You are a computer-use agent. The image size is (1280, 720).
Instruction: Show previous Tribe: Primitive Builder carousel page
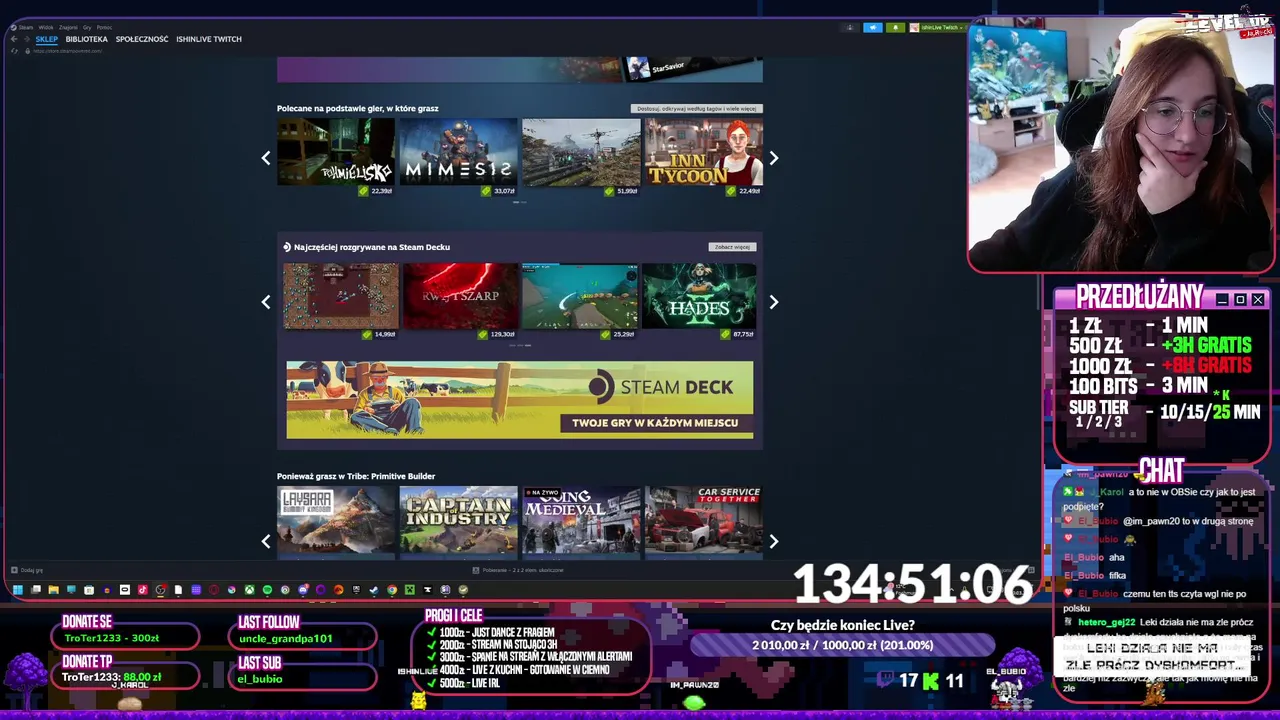click(x=266, y=541)
